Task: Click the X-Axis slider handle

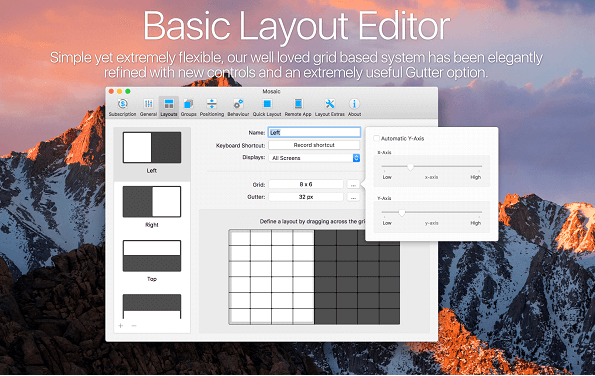Action: [x=410, y=167]
